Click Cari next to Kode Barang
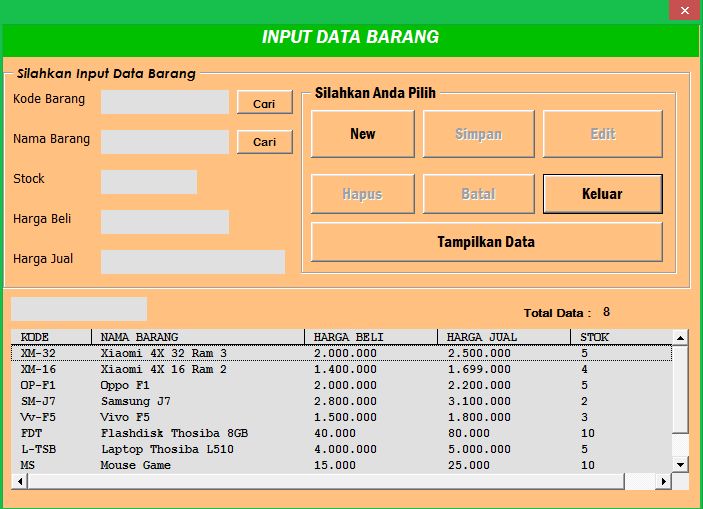The image size is (703, 509). tap(265, 102)
